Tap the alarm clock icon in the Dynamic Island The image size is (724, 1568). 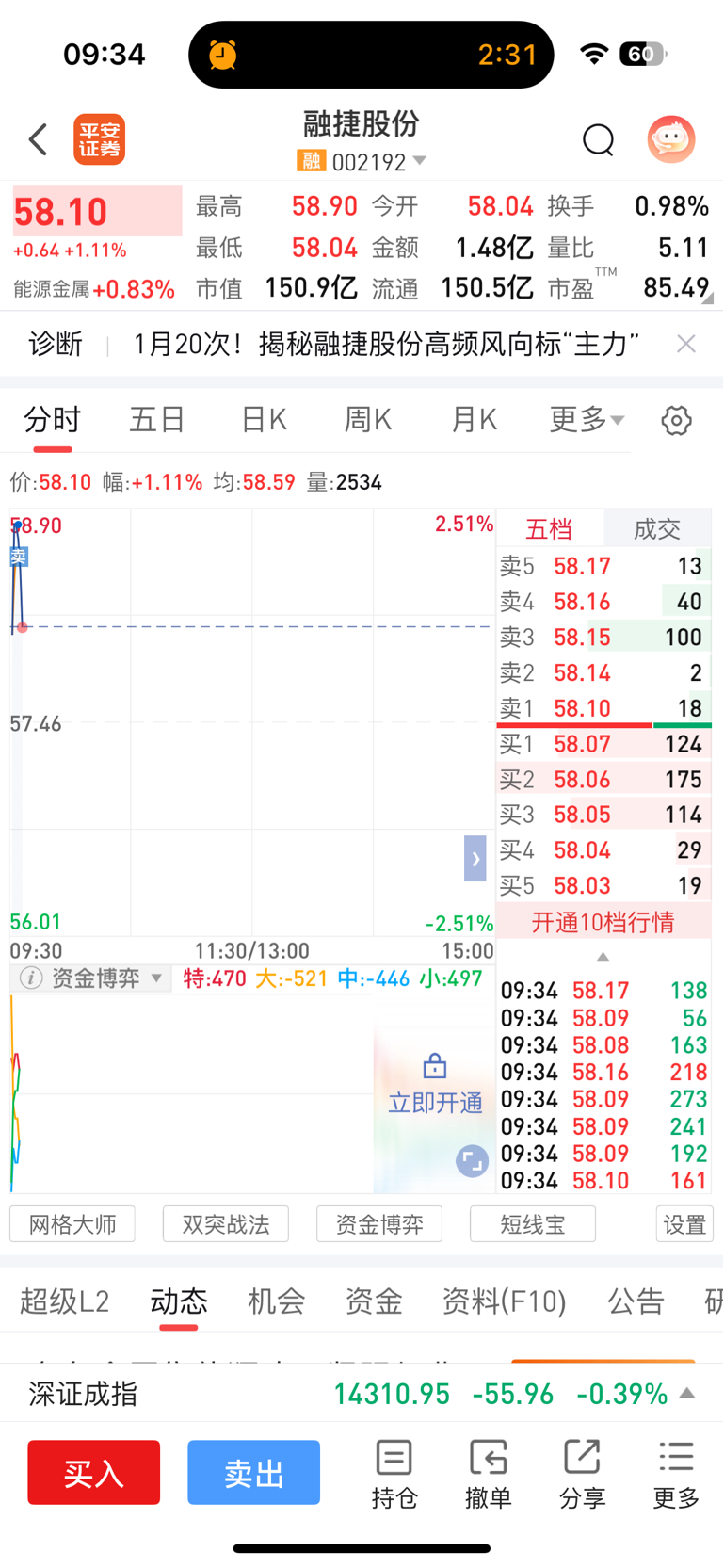pyautogui.click(x=223, y=55)
